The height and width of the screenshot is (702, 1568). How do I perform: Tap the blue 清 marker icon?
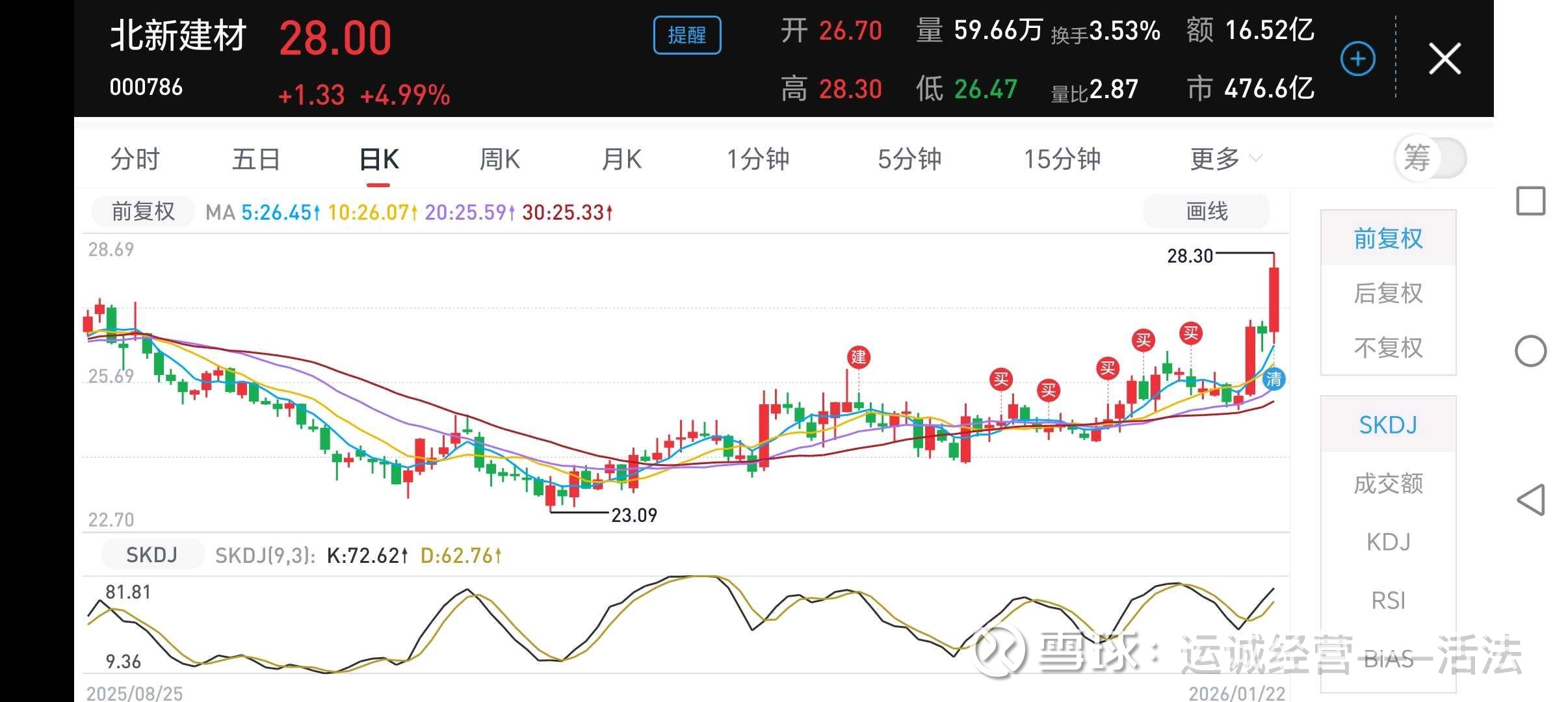(x=1274, y=379)
